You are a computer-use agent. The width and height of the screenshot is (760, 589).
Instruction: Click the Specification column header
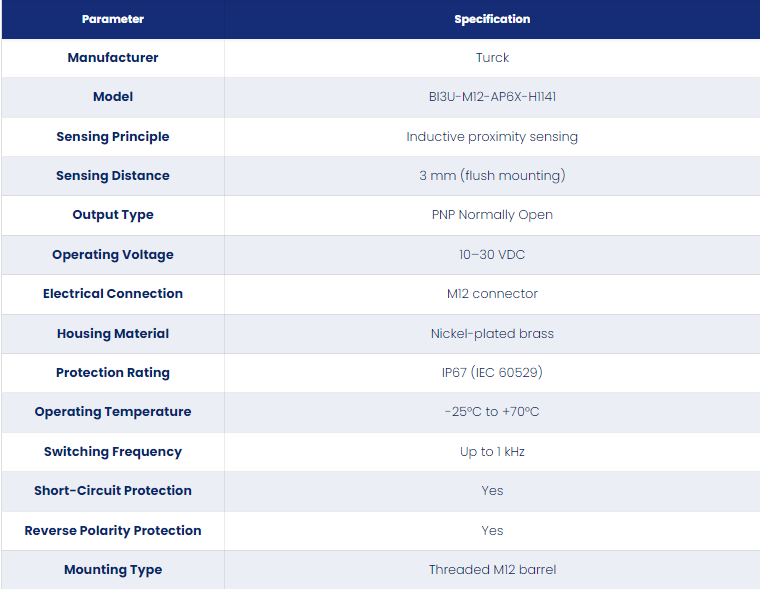tap(492, 19)
